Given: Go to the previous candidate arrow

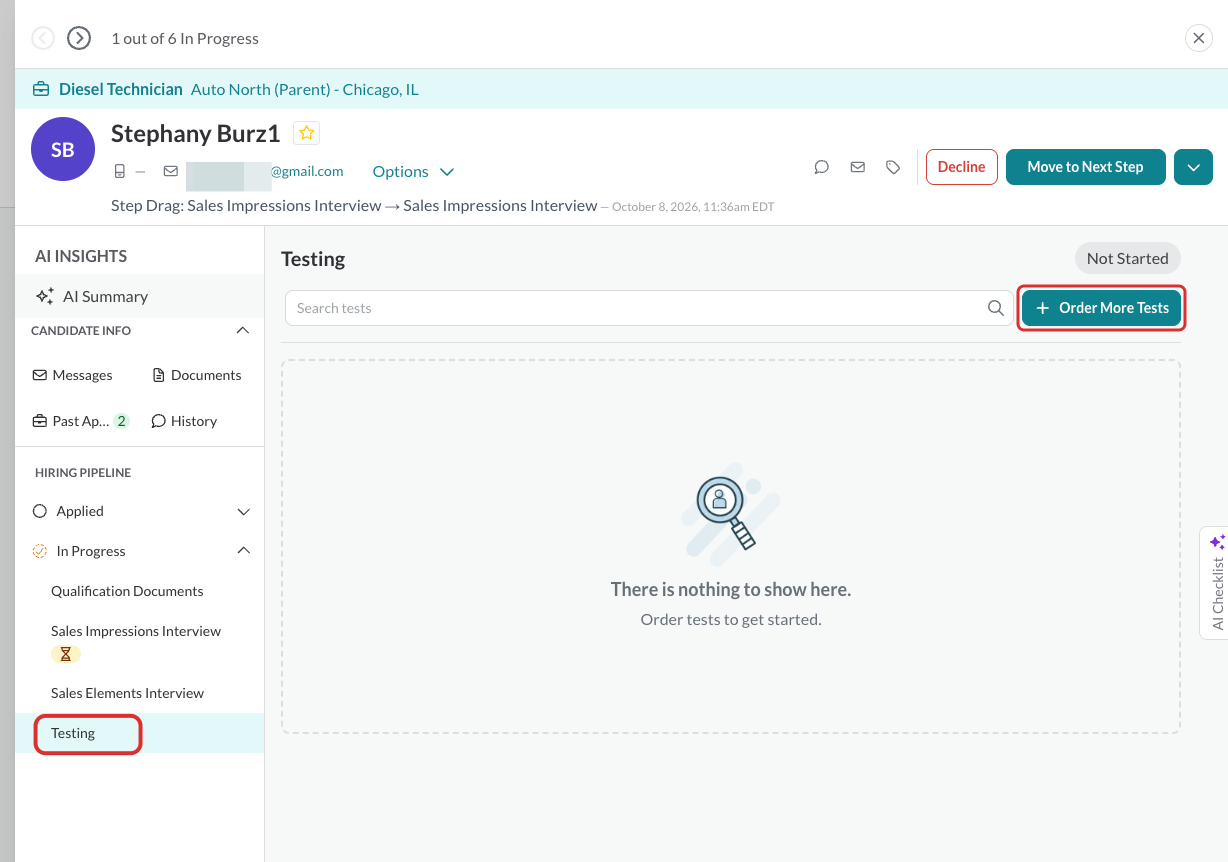Looking at the screenshot, I should point(43,38).
